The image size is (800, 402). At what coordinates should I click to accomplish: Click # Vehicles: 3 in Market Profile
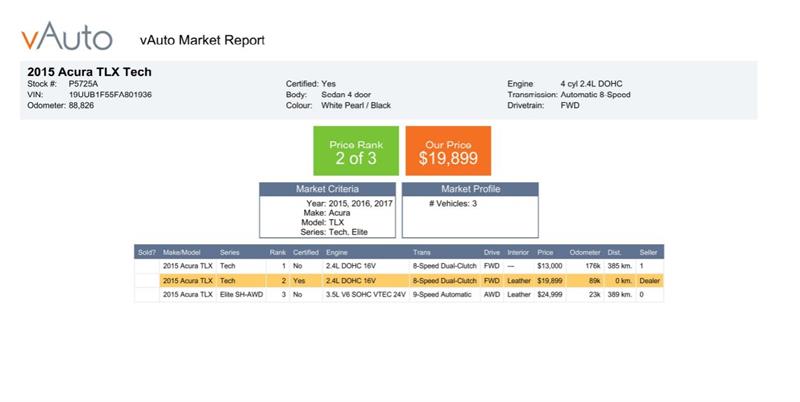click(x=453, y=204)
